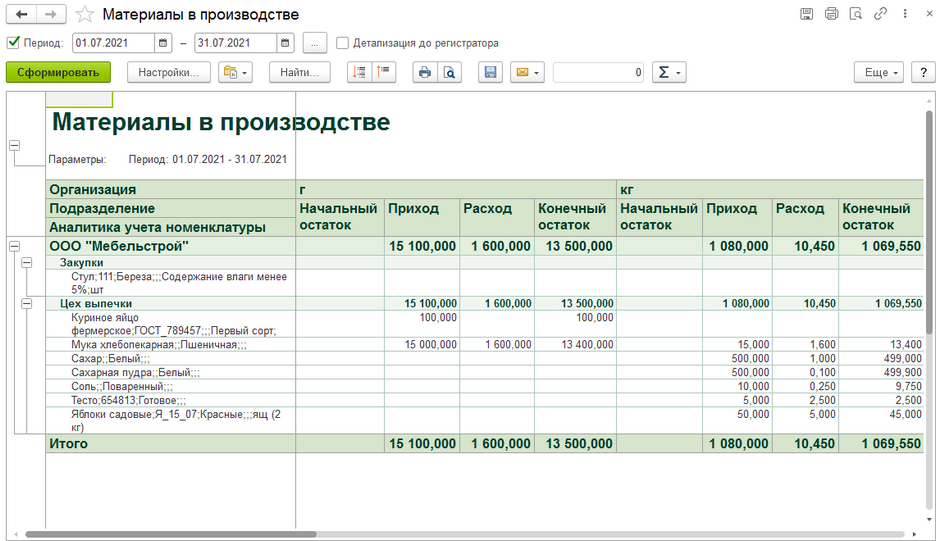Click scroll down arrow of vertical scrollbar
944x541 pixels.
tap(930, 519)
